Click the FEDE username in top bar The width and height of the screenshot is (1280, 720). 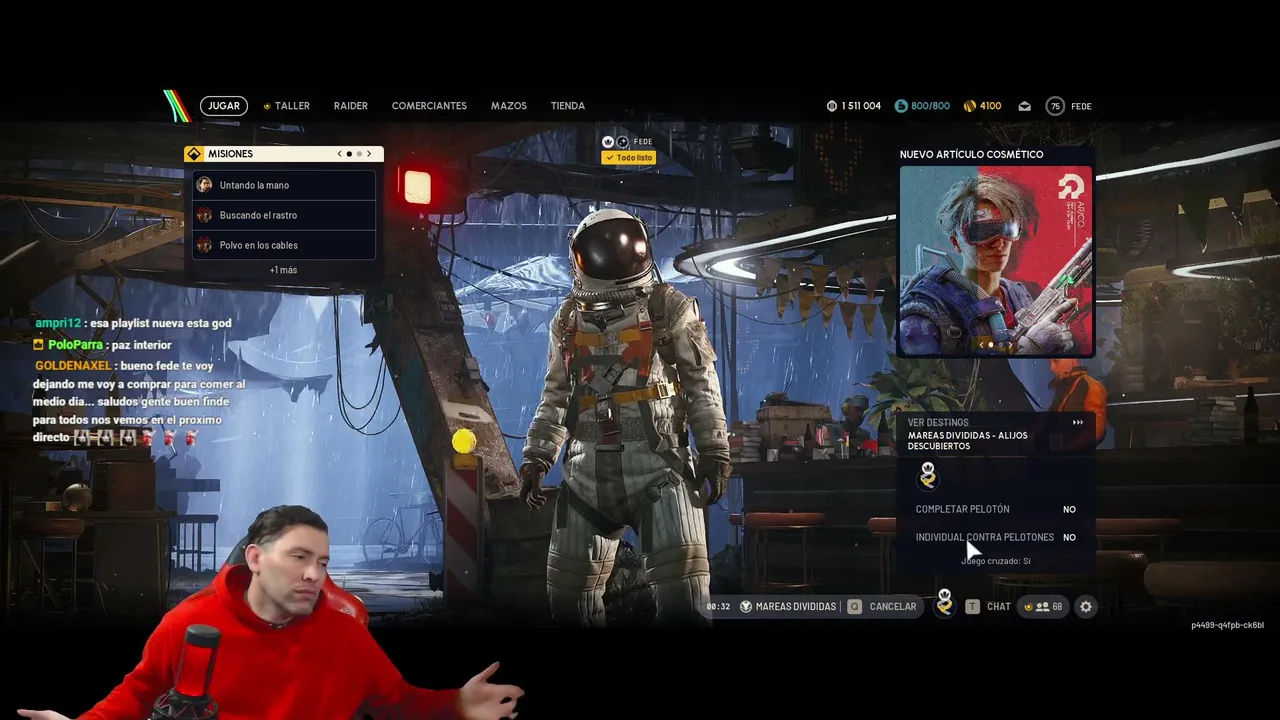(x=1081, y=106)
